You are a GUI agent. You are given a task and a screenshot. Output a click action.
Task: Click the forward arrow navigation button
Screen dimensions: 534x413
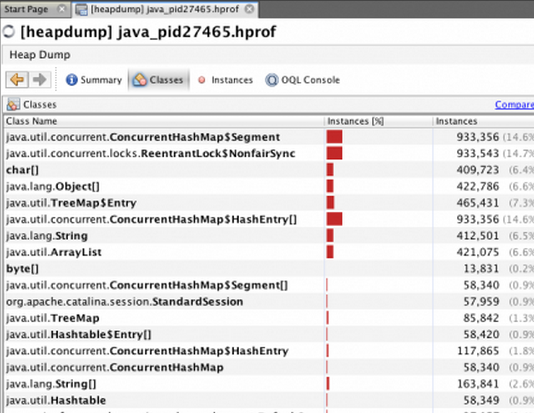(40, 80)
